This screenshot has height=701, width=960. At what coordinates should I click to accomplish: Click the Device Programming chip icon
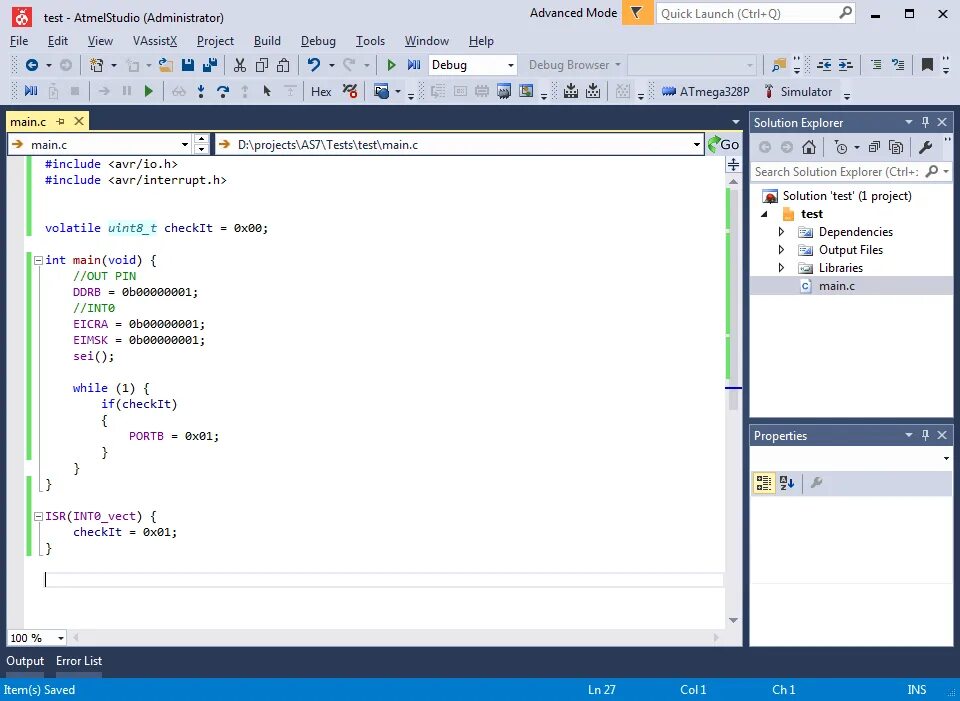click(504, 92)
